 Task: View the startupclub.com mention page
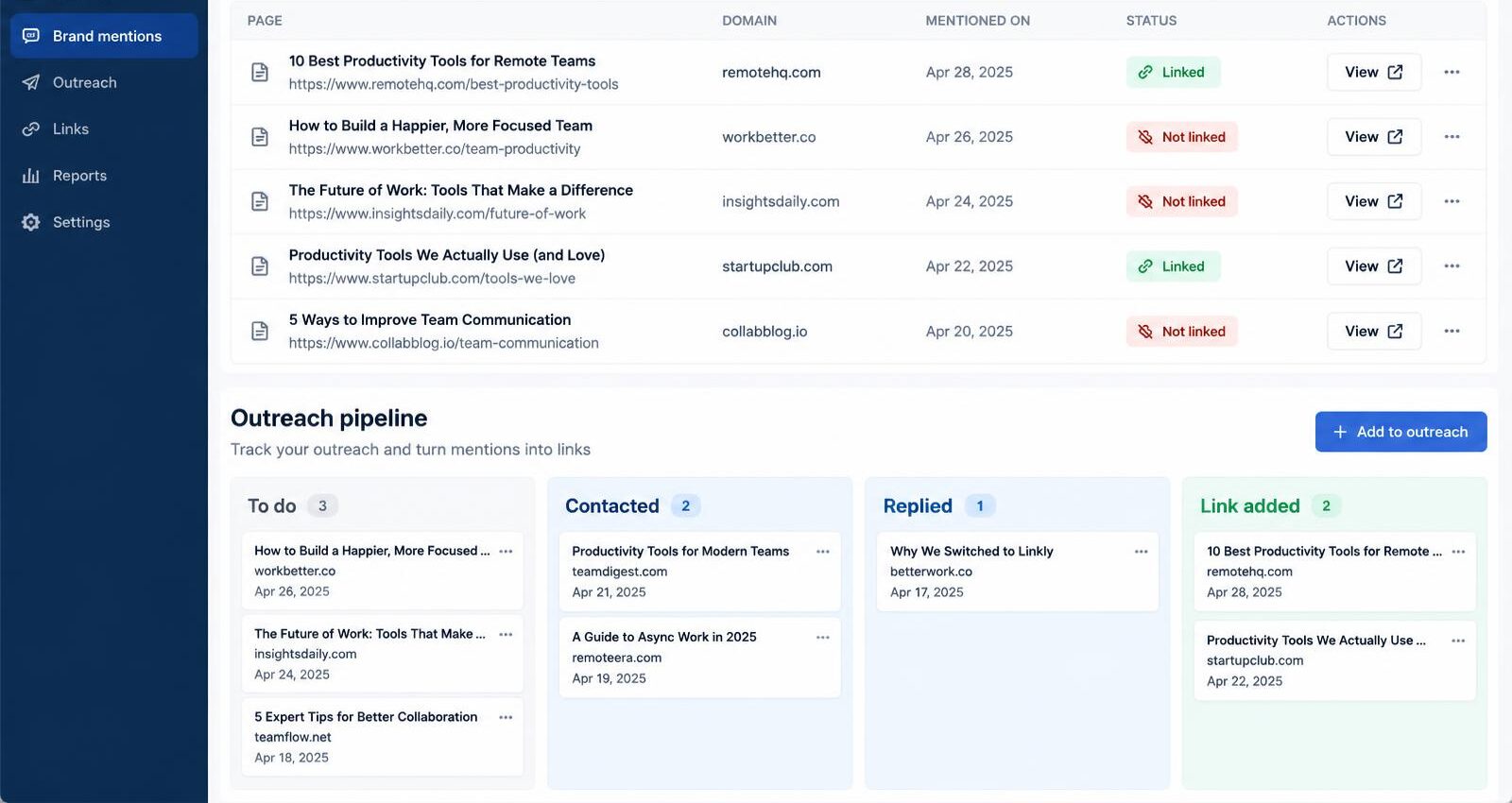click(x=1374, y=266)
